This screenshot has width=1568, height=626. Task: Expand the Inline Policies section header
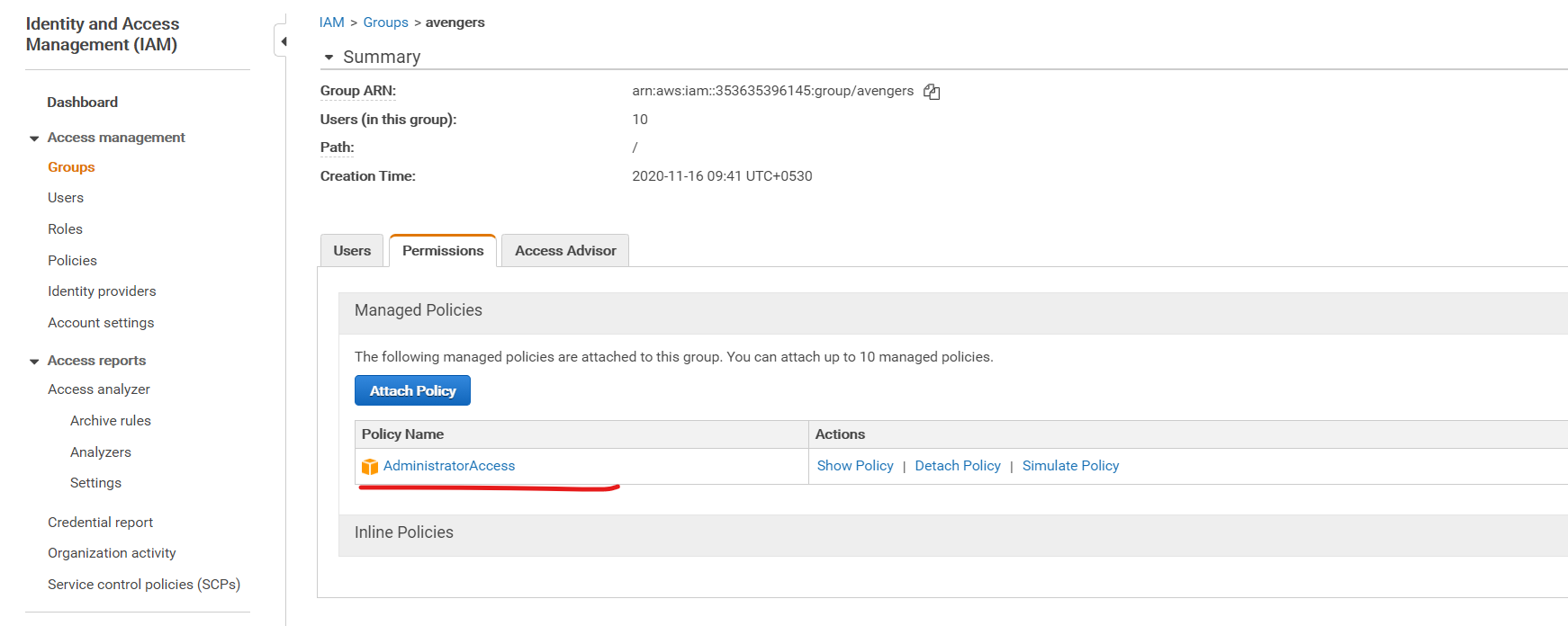pyautogui.click(x=404, y=532)
